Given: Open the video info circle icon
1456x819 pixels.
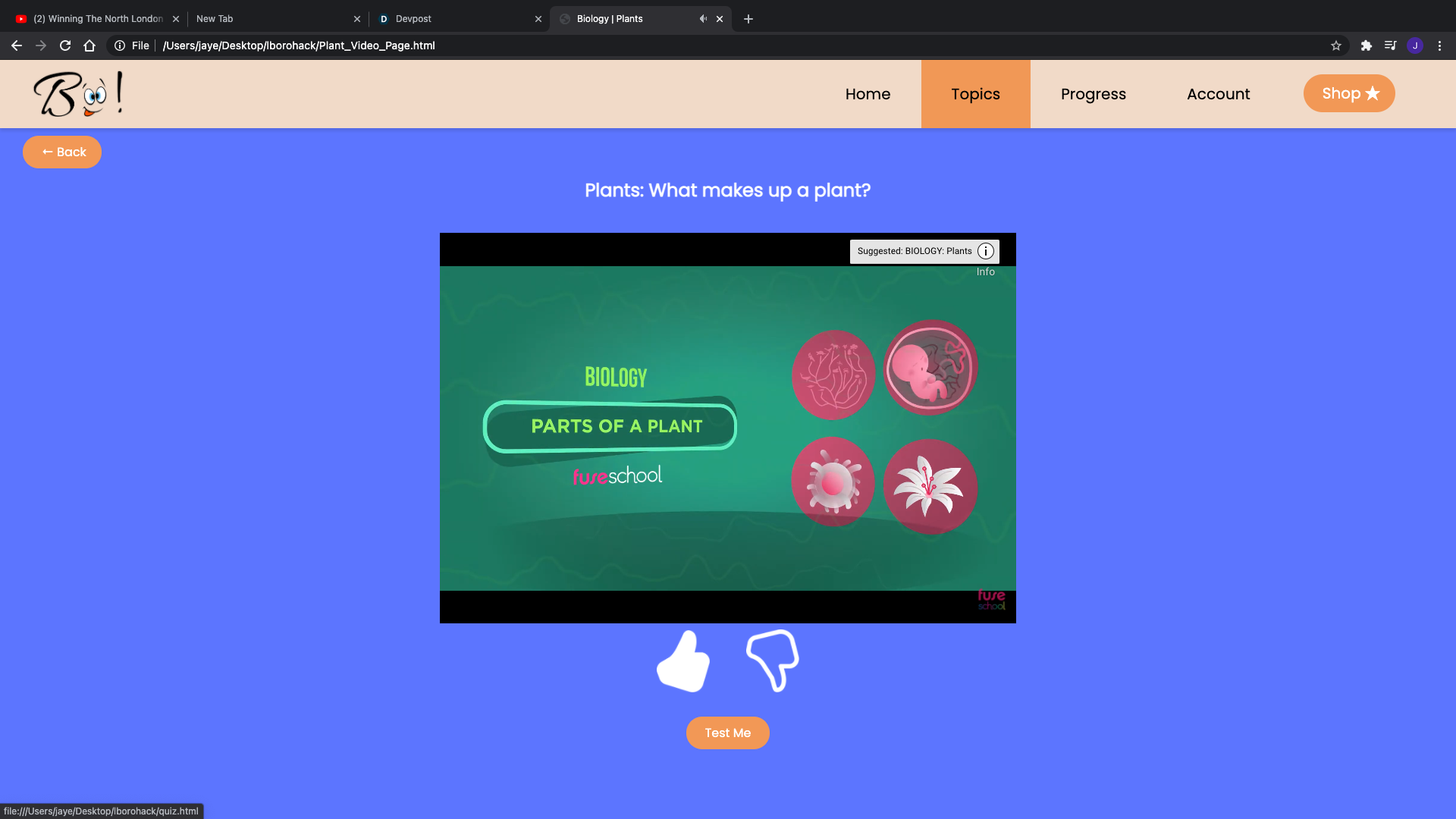Looking at the screenshot, I should pos(985,251).
